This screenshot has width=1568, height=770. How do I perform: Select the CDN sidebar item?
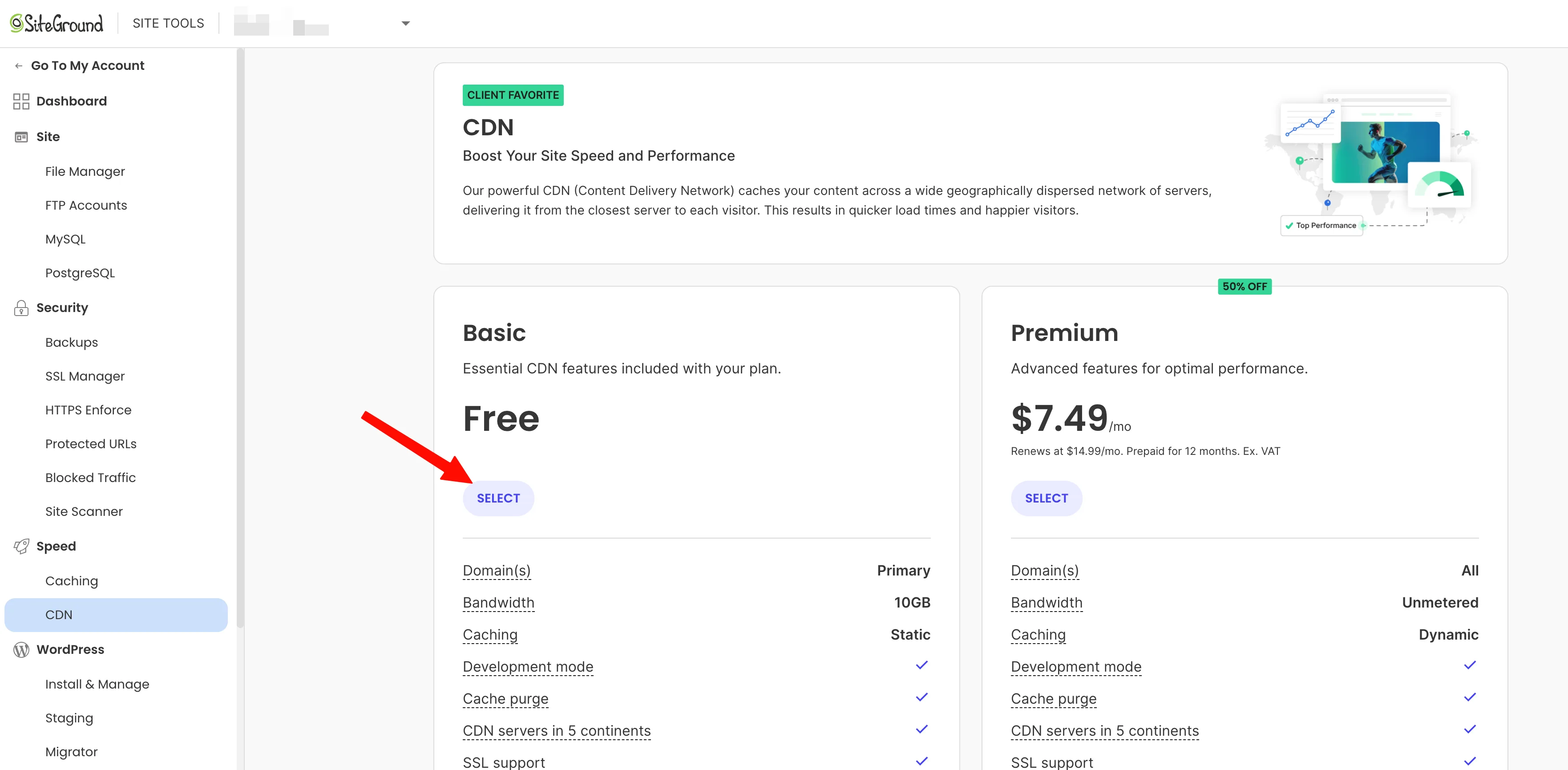click(x=116, y=615)
